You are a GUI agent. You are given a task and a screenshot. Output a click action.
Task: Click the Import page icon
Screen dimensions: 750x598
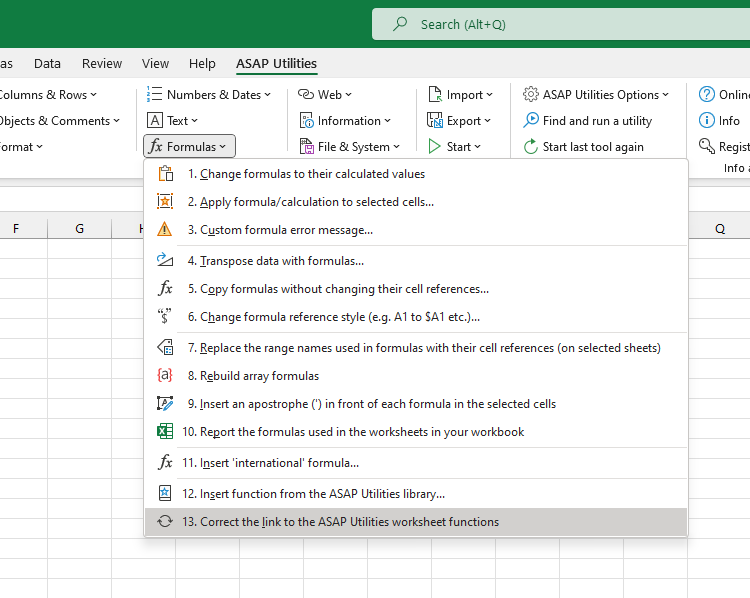(x=435, y=94)
